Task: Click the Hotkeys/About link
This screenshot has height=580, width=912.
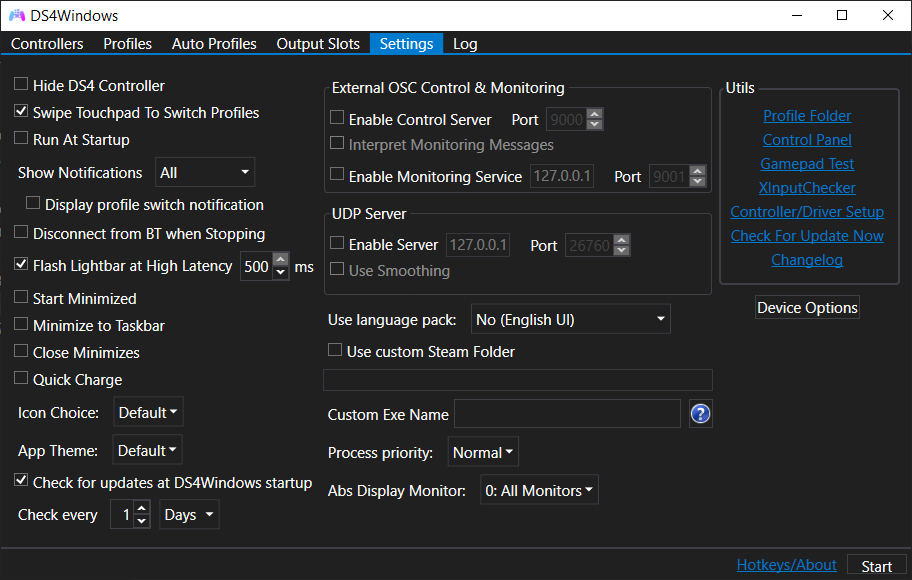Action: click(x=786, y=565)
